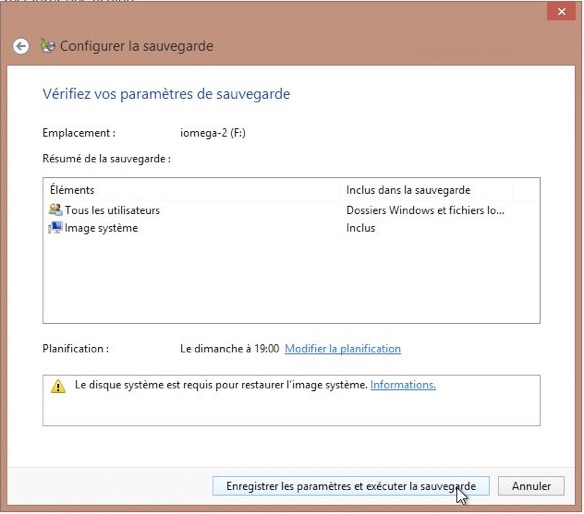Select the Tous les utilisateurs users icon

coord(55,210)
